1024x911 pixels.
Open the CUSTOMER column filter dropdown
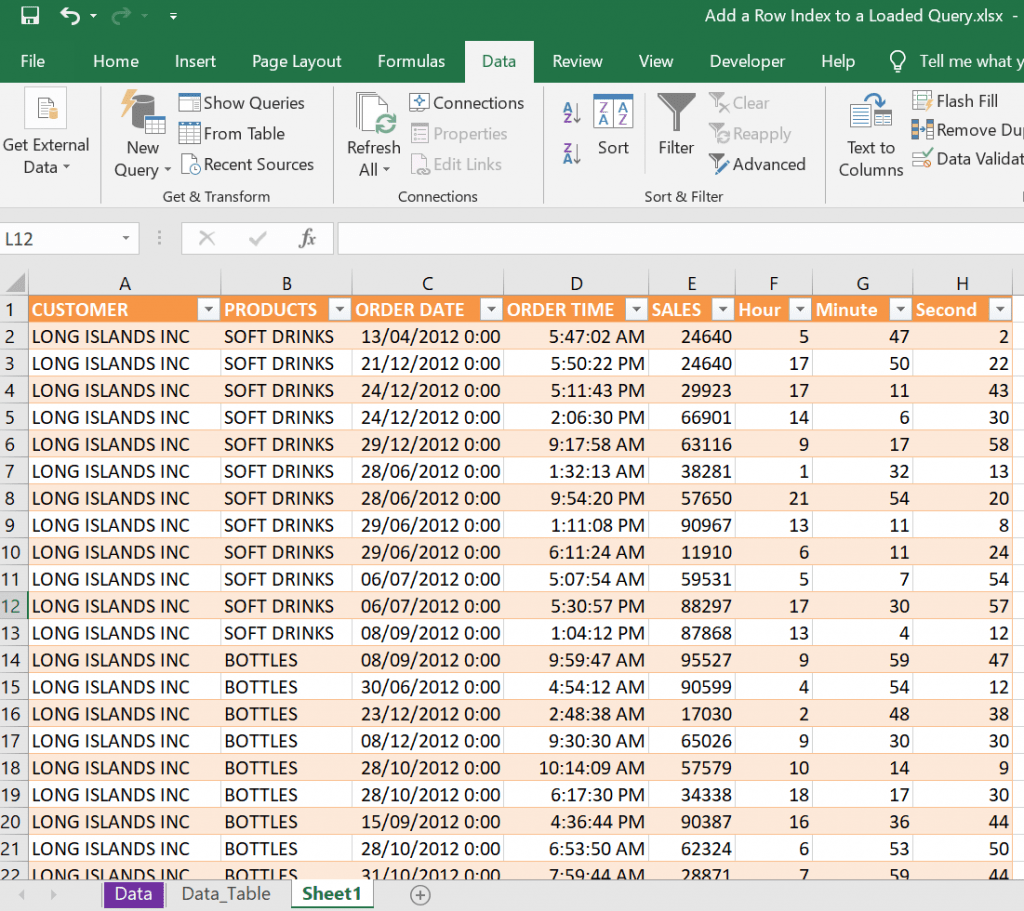tap(207, 309)
